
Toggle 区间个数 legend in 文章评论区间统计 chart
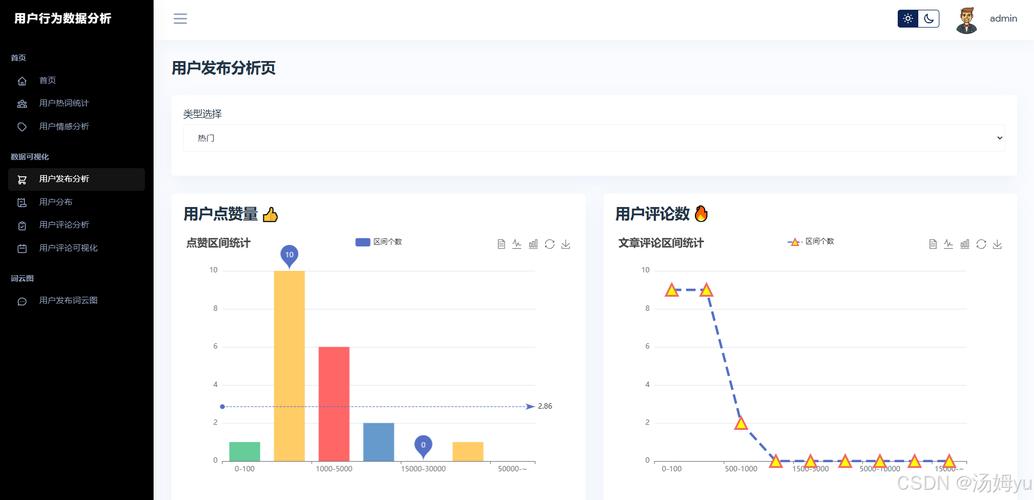810,242
